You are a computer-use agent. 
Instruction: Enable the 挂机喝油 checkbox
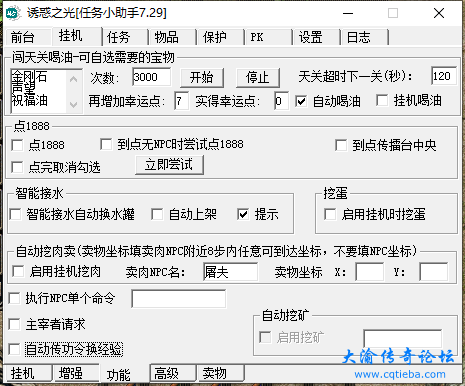382,100
